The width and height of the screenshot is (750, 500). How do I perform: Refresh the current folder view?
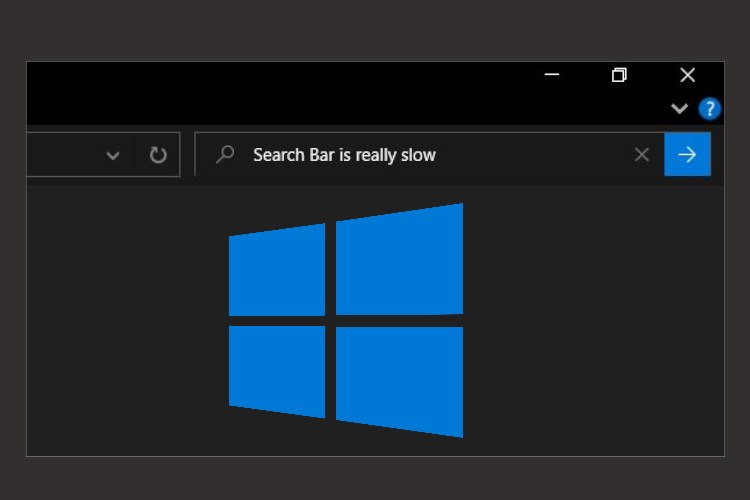[x=158, y=155]
